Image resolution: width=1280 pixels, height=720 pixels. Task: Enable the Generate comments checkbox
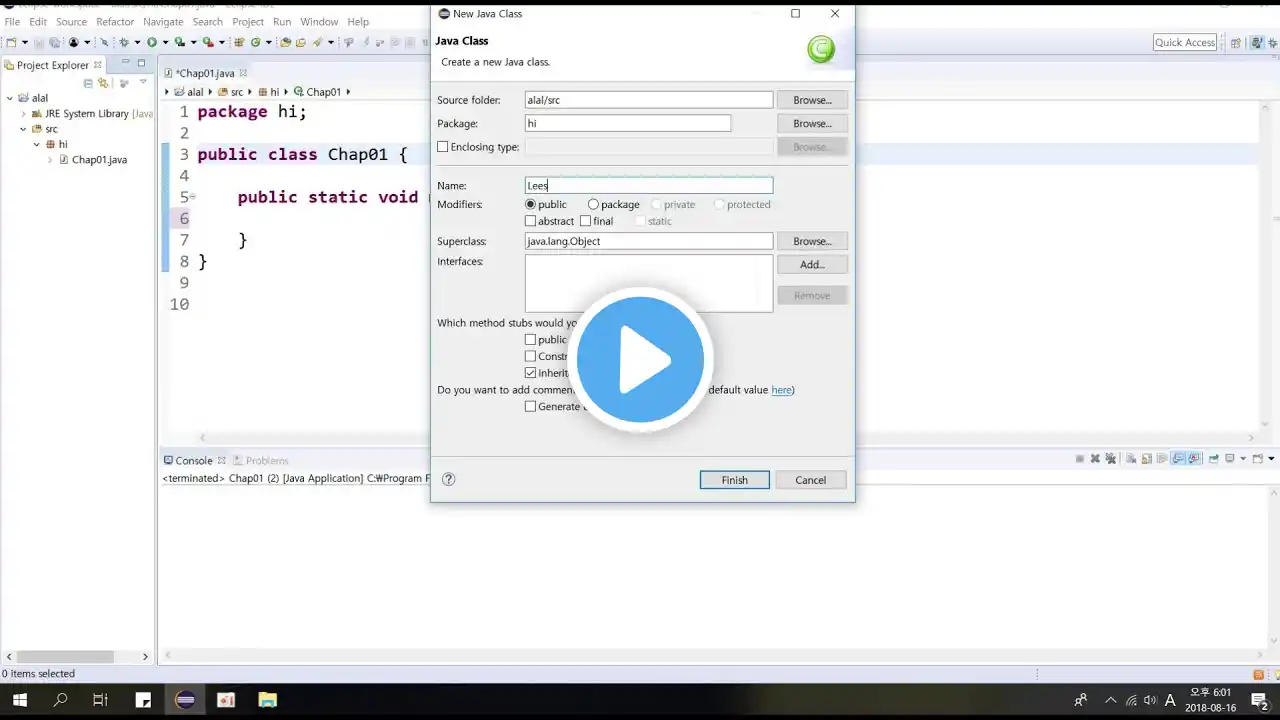(x=531, y=406)
